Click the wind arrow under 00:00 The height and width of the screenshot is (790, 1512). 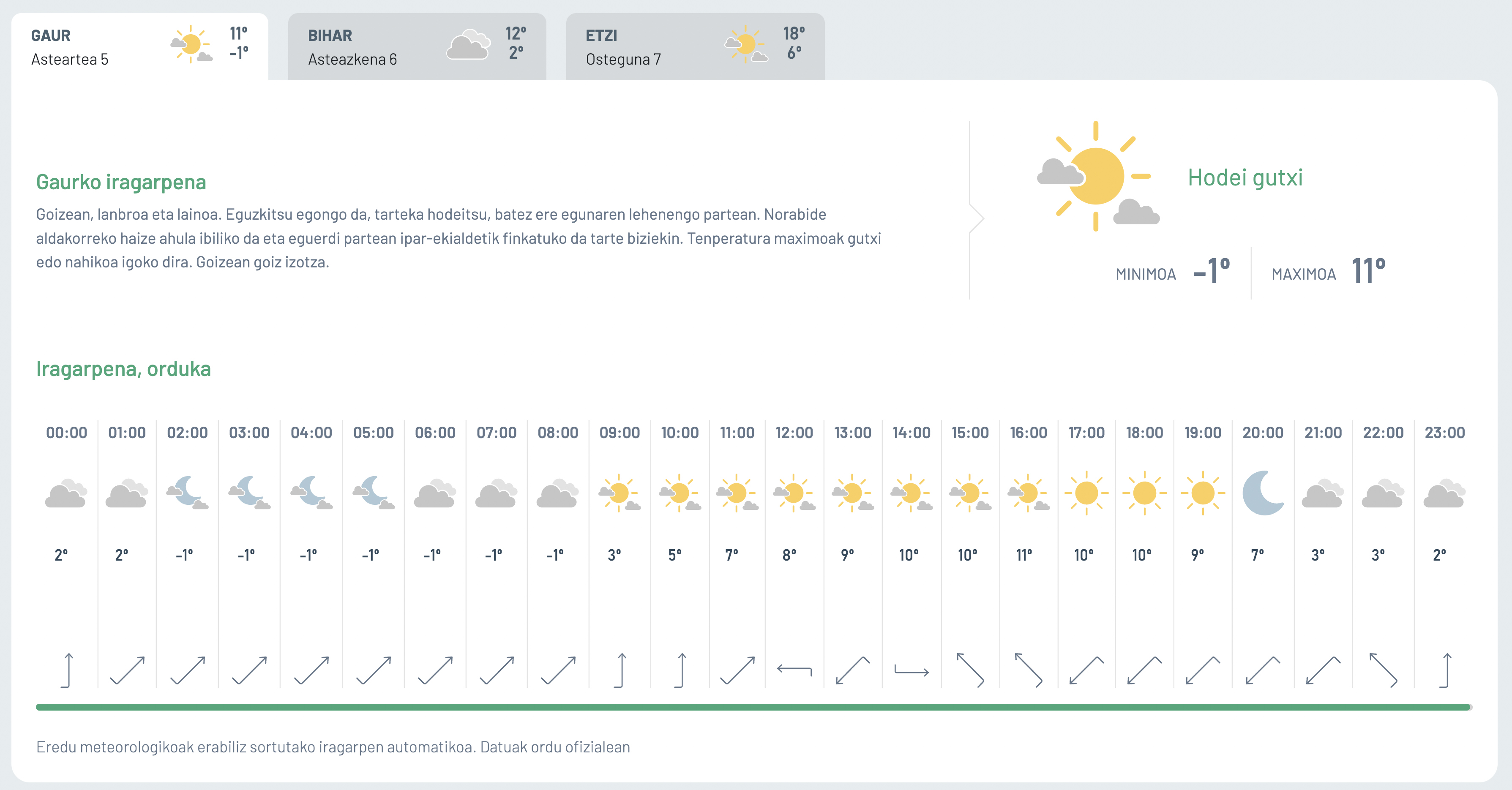(68, 670)
